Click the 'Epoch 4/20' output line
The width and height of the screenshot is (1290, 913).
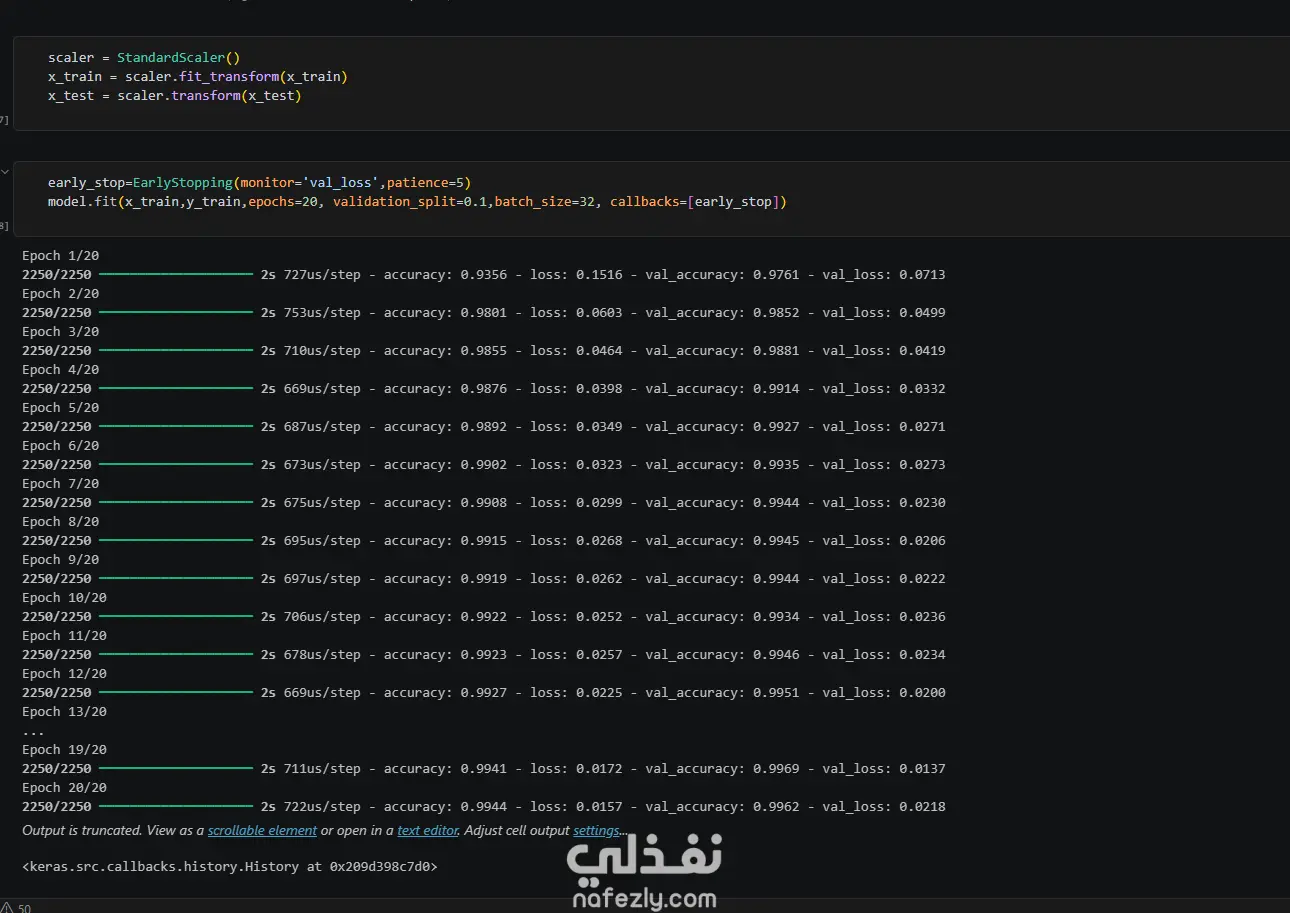pos(60,370)
